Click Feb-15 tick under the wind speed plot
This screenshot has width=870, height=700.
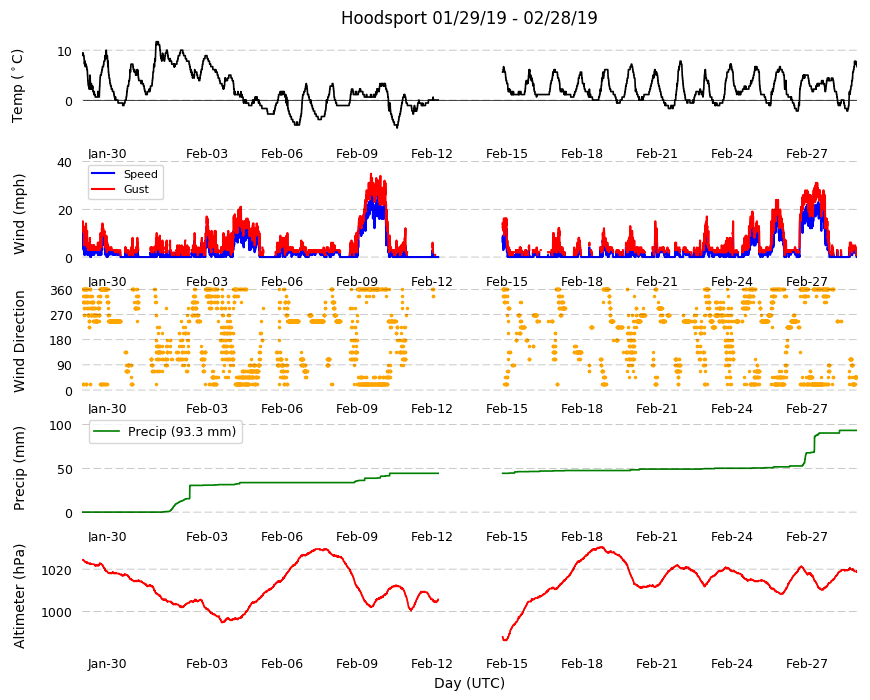point(507,281)
